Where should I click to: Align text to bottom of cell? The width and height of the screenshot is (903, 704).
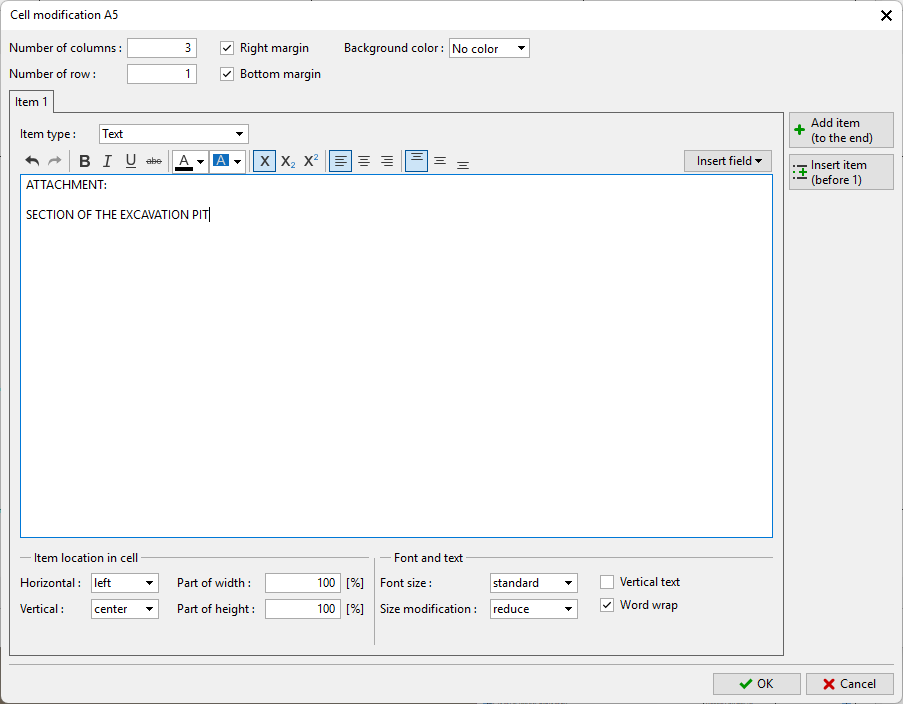463,161
